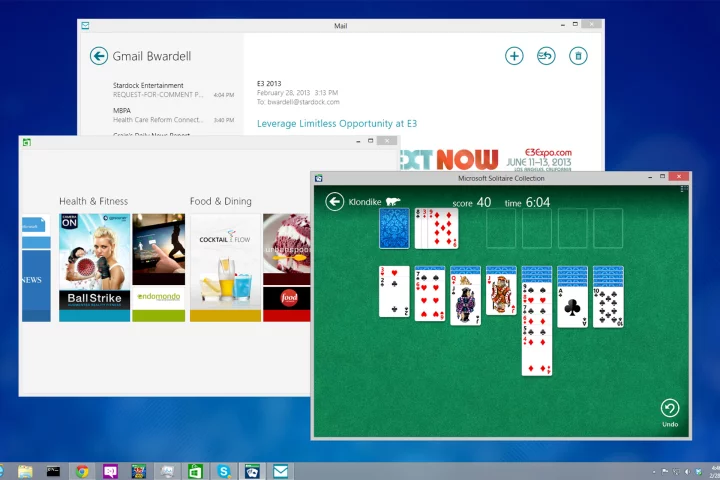Launch Google Chrome from the taskbar
720x480 pixels.
(82, 471)
